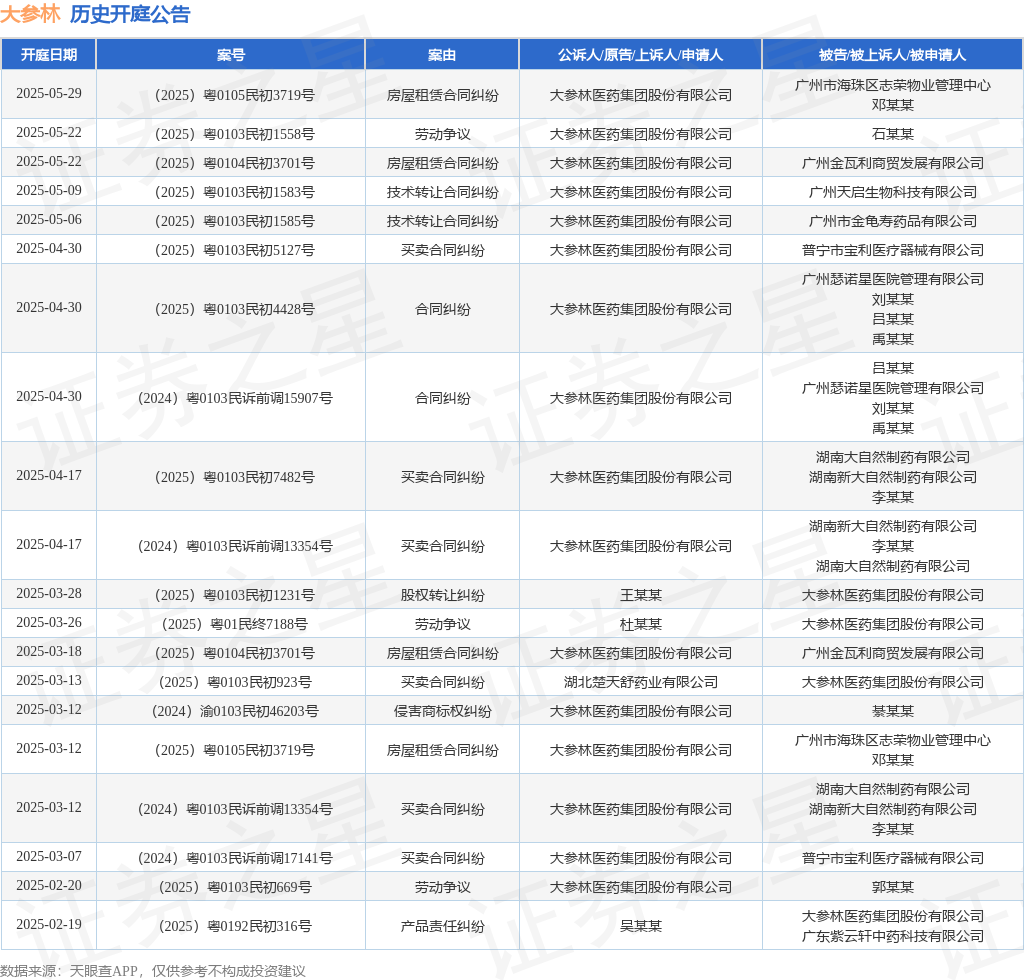1024x980 pixels.
Task: Click the 被告/被上诉人/被申请人 column header
Action: click(892, 55)
